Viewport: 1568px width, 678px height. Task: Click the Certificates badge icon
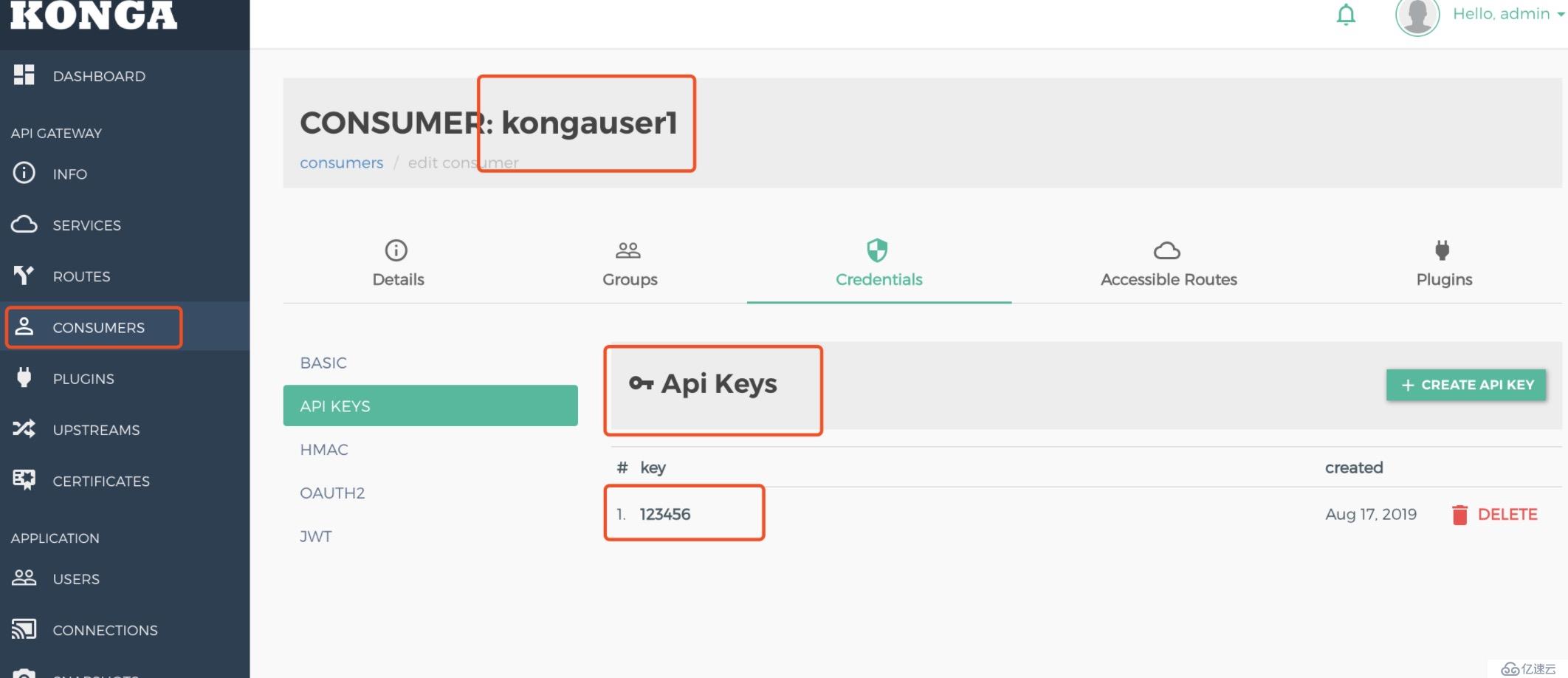tap(24, 479)
